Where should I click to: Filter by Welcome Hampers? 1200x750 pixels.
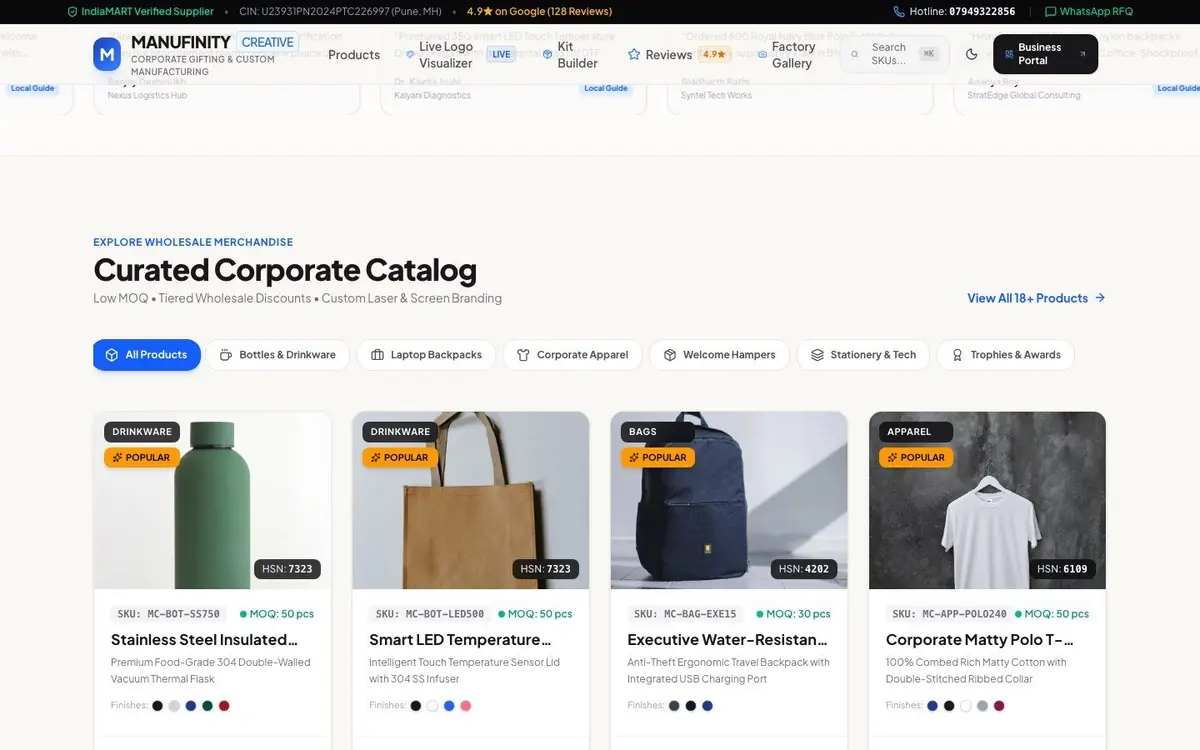719,355
